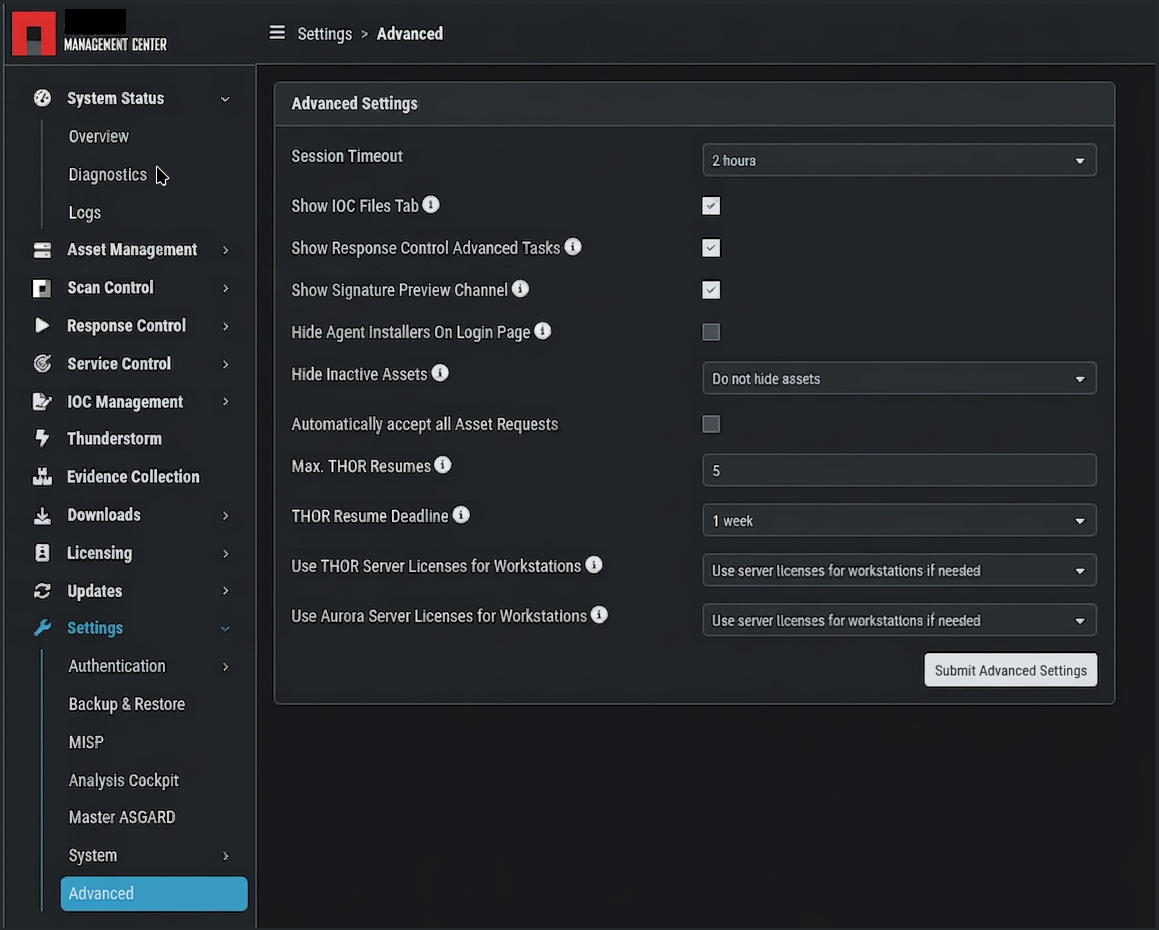Click info icon beside Response Control Advanced Tasks
1159x930 pixels.
click(x=573, y=247)
